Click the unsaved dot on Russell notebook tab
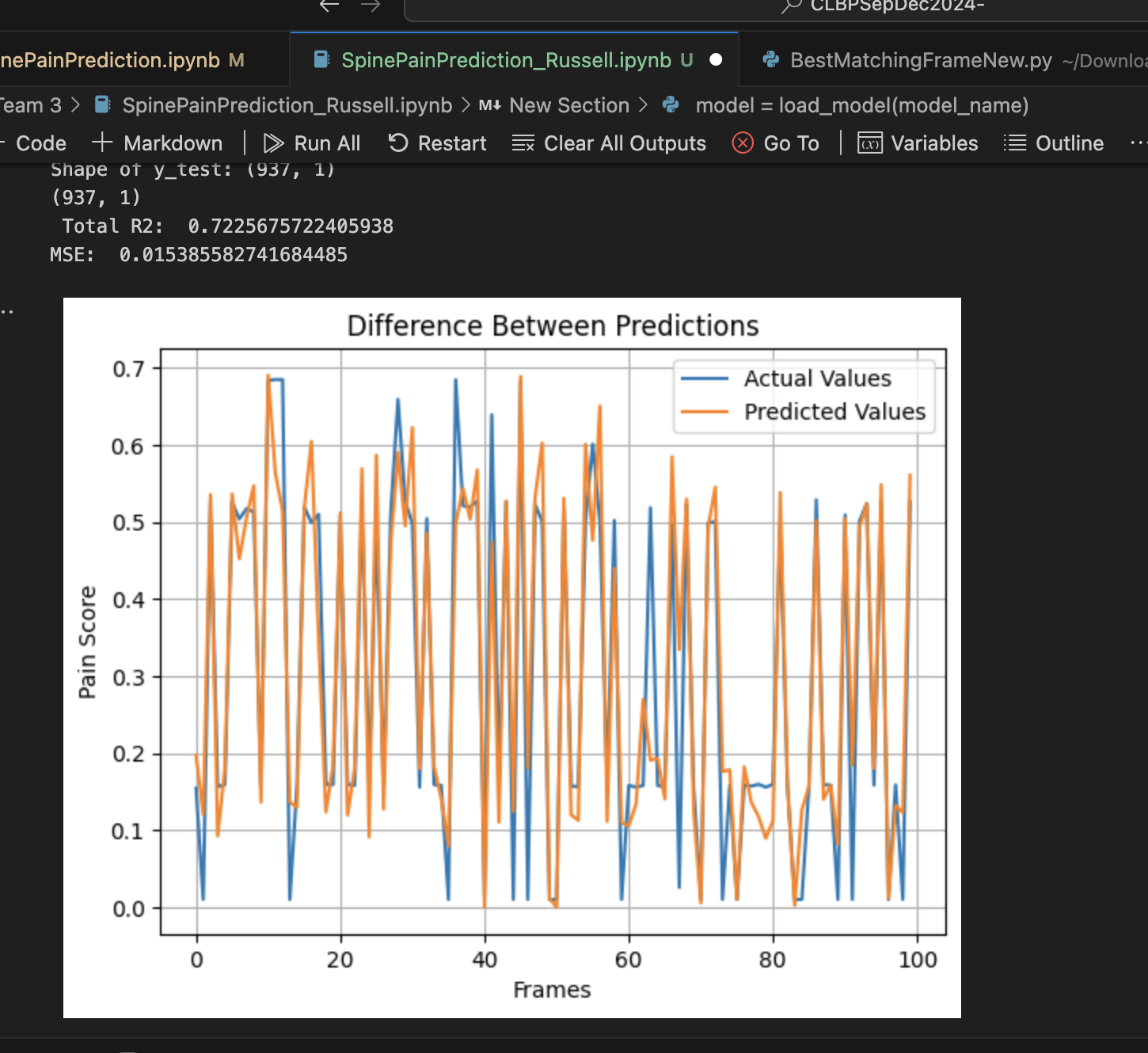Screen dimensions: 1148x1053 pos(716,60)
